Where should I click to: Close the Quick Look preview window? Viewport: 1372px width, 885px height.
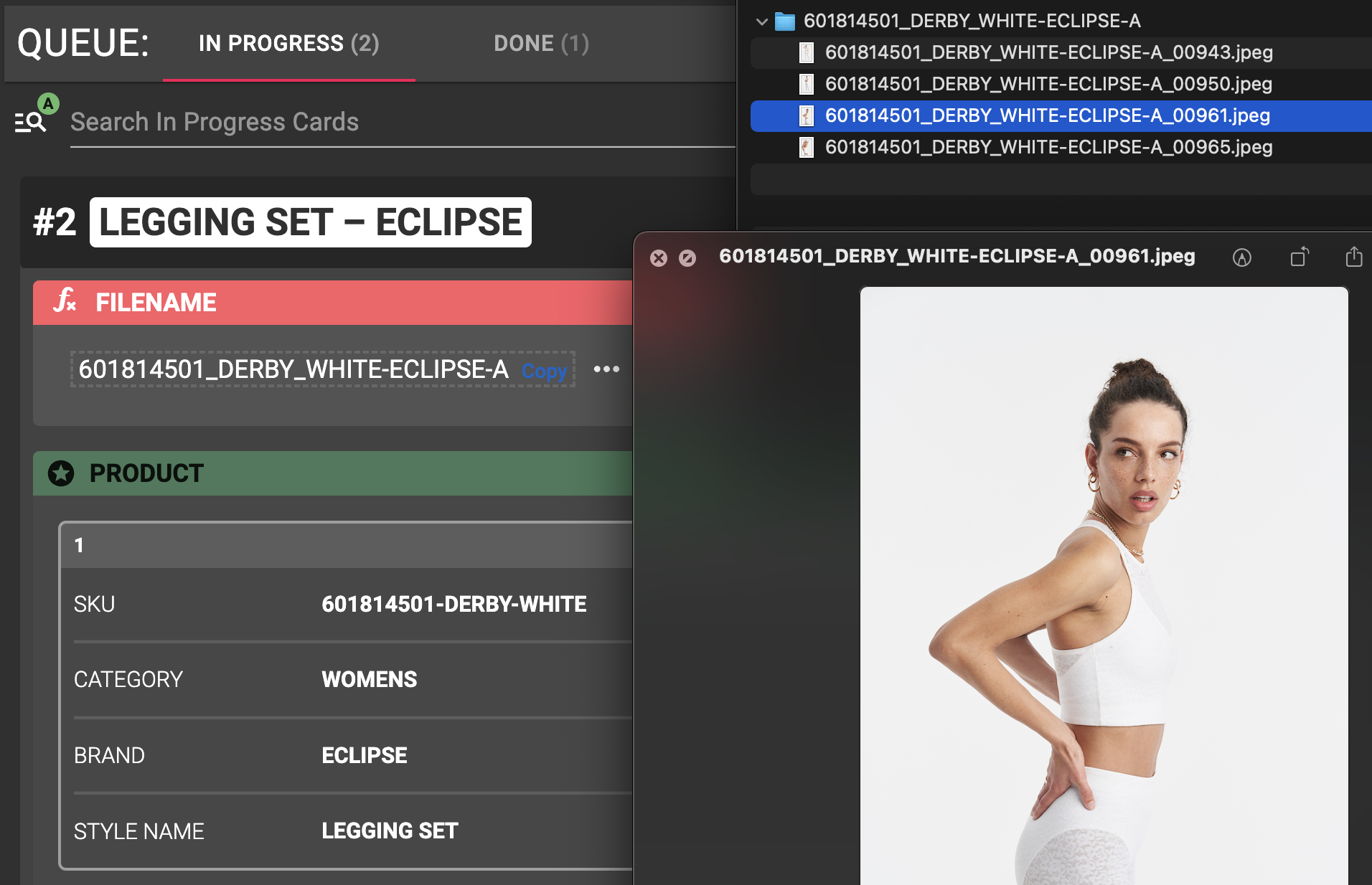(x=659, y=258)
